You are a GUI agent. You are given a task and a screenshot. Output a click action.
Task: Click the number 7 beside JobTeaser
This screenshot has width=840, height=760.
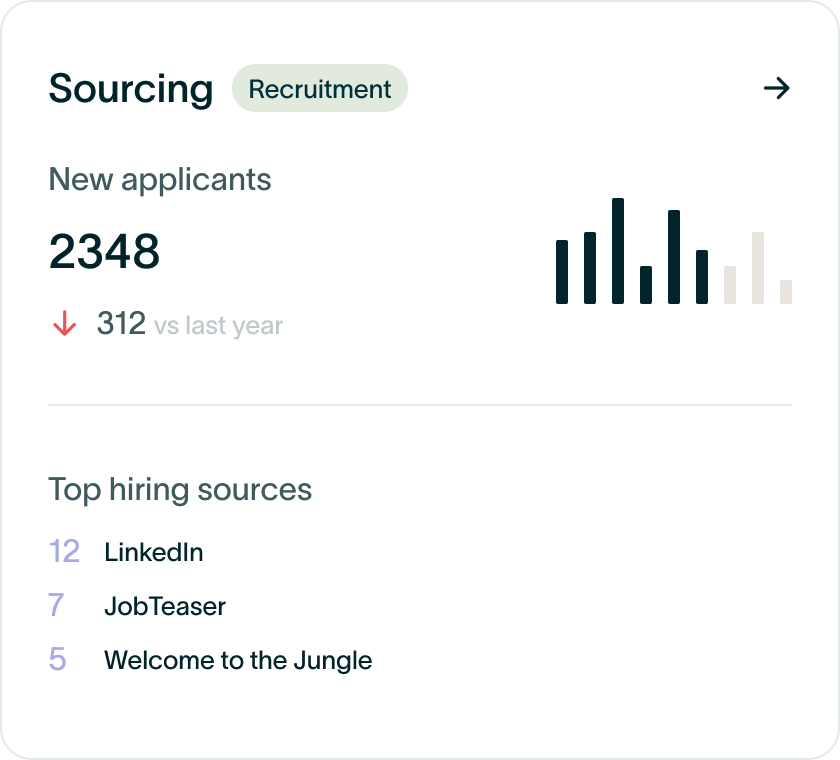click(56, 606)
